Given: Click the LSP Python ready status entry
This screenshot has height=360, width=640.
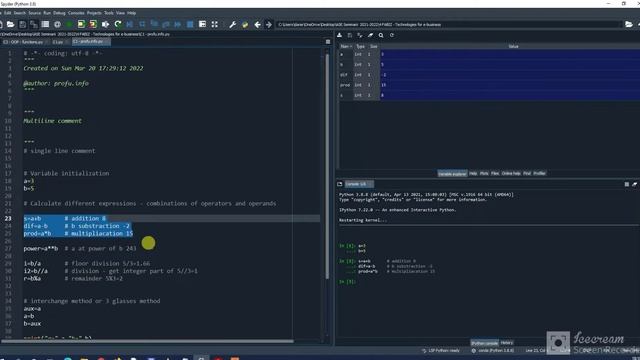Looking at the screenshot, I should click(441, 351).
